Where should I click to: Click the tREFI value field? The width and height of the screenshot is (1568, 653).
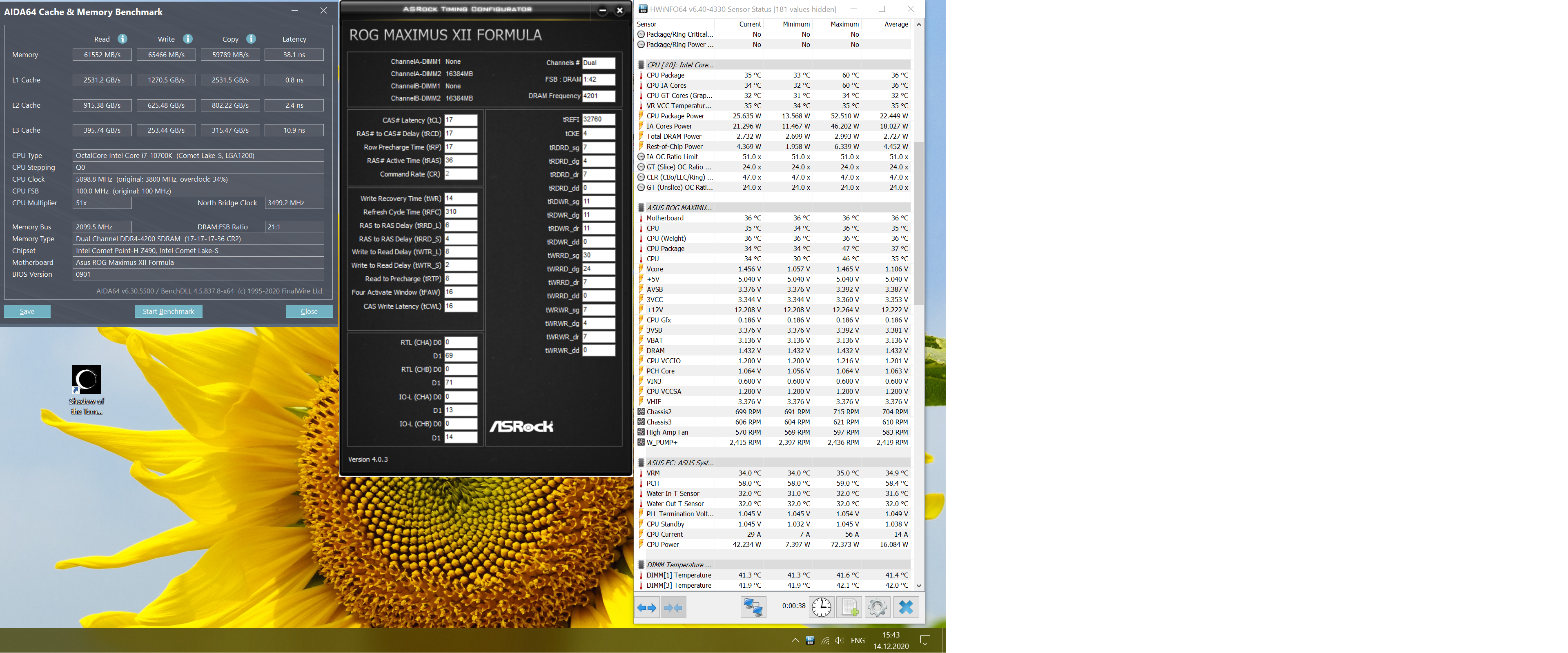(598, 119)
